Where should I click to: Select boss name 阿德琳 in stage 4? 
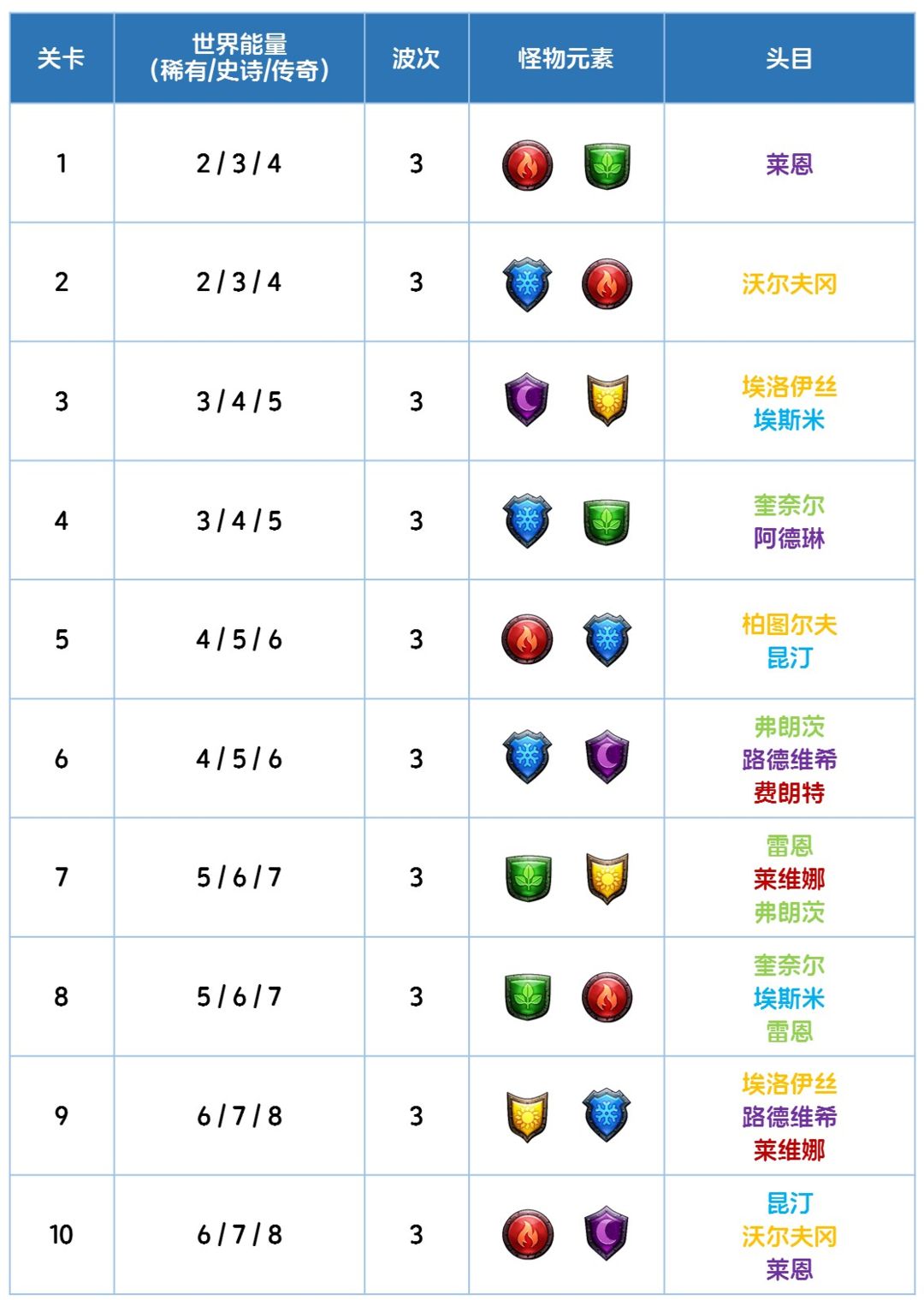tap(789, 538)
